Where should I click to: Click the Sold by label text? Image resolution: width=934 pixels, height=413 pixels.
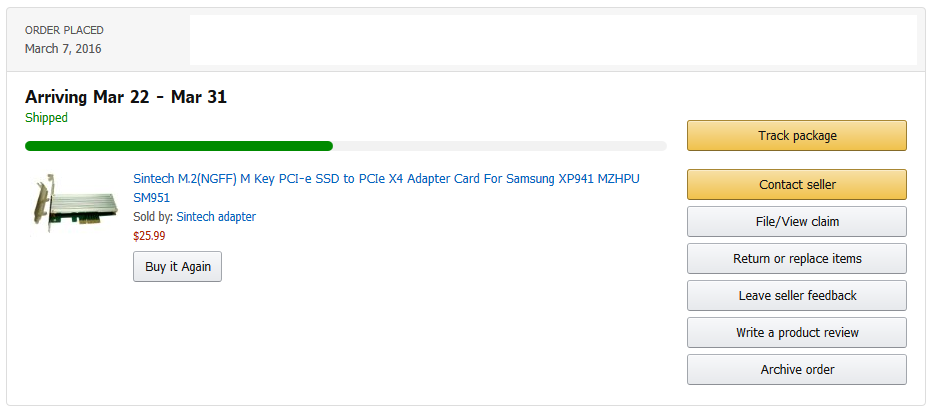pyautogui.click(x=153, y=217)
